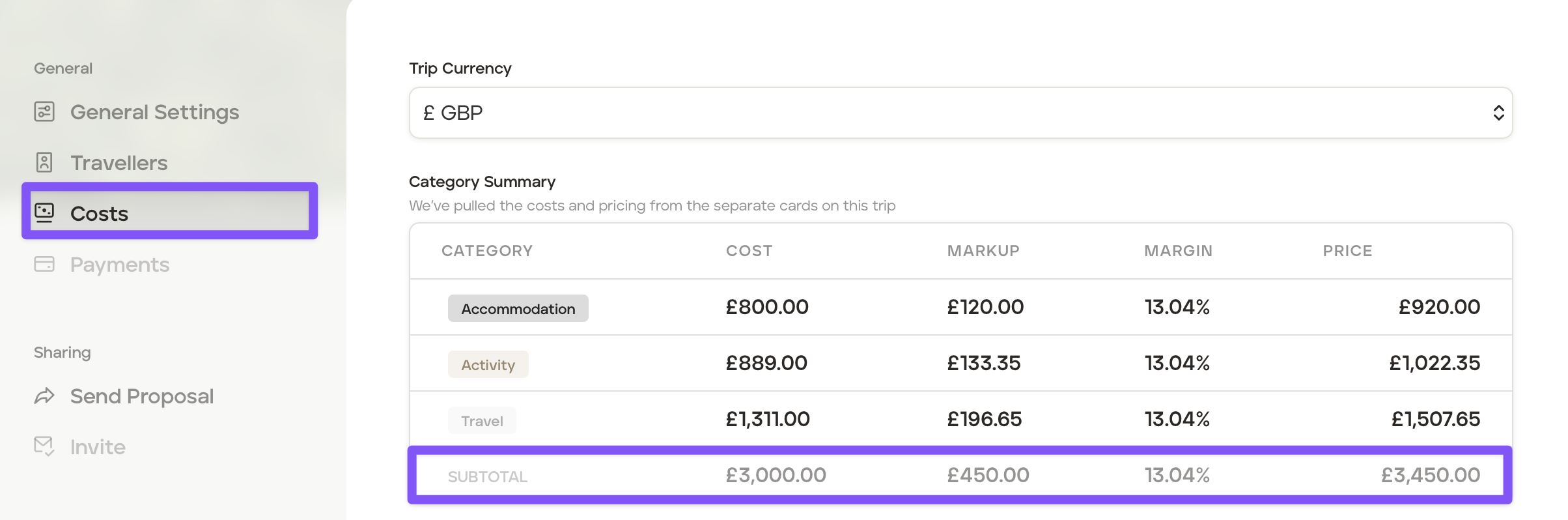Select the Payments menu entry
The image size is (1568, 520).
pyautogui.click(x=120, y=265)
